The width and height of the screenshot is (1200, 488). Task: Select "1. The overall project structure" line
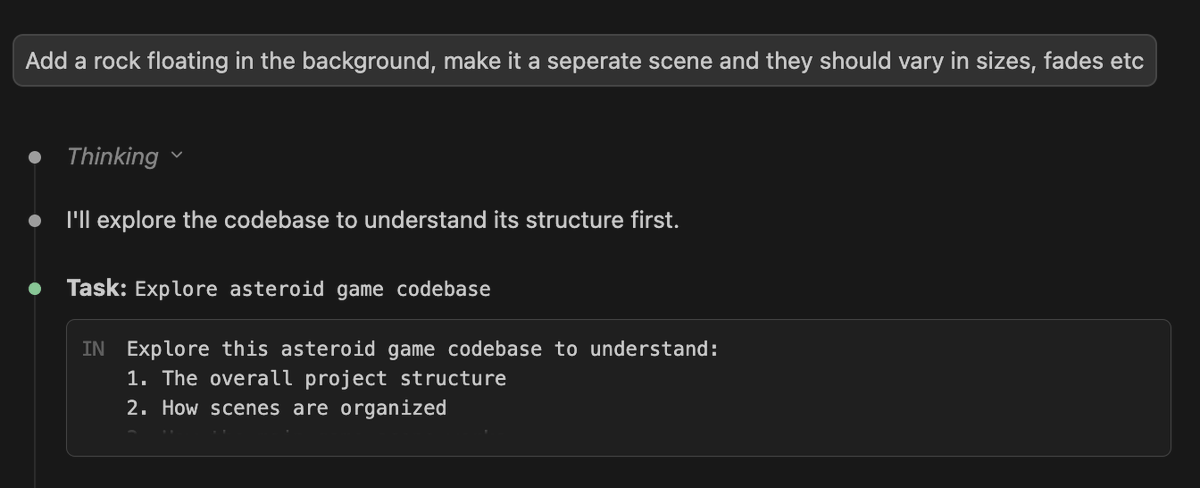click(316, 378)
